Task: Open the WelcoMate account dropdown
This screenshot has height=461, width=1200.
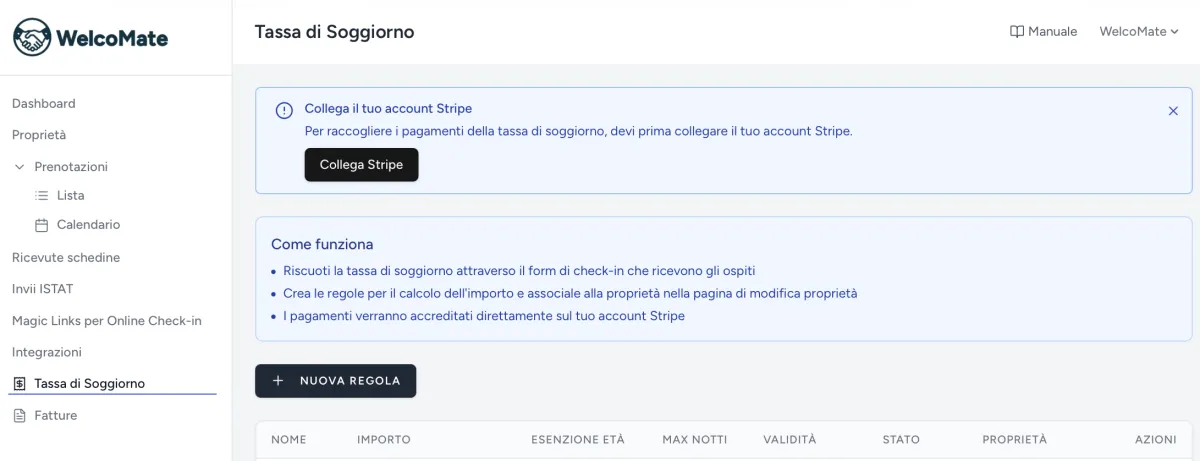Action: [1138, 32]
